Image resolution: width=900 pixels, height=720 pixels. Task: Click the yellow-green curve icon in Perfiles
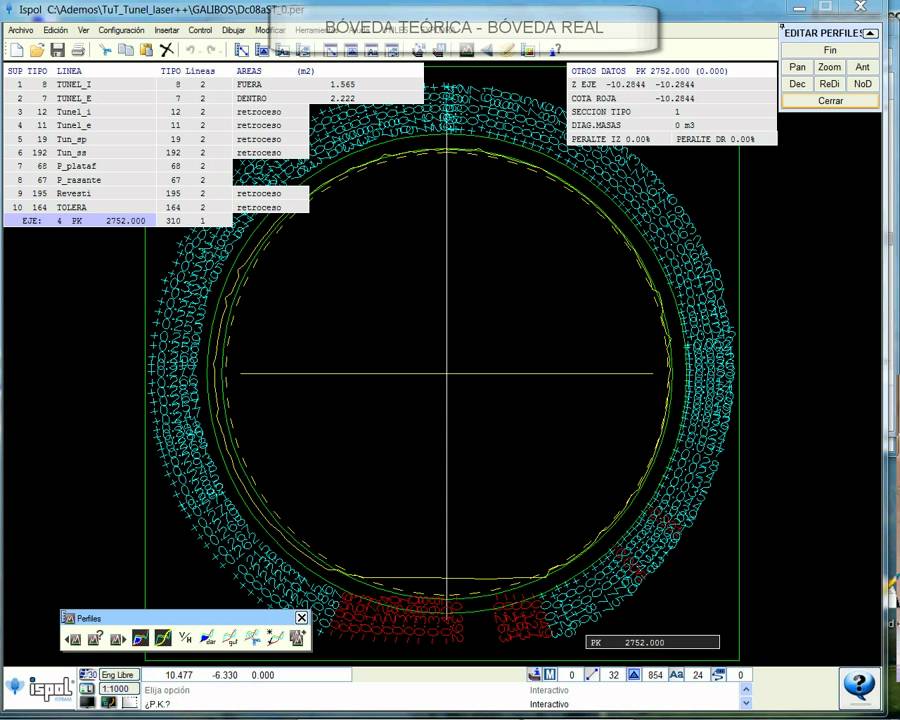coord(162,638)
